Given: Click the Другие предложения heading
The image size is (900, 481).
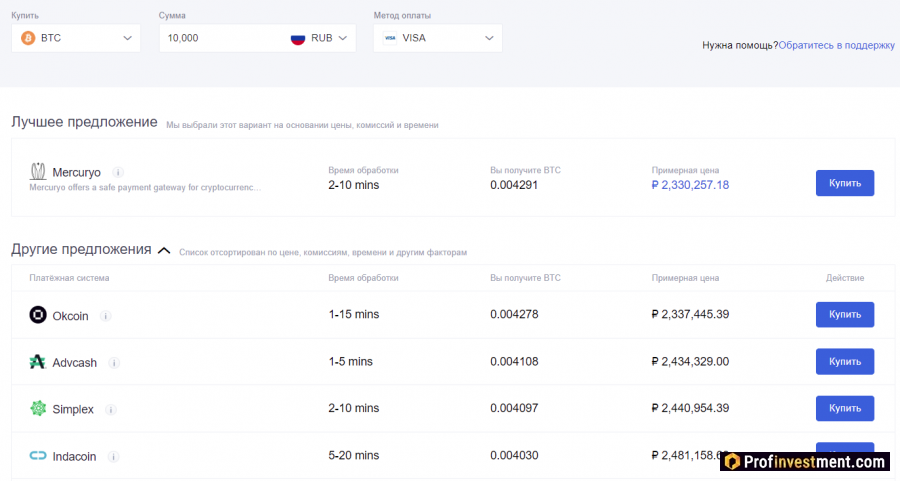Looking at the screenshot, I should pos(82,250).
